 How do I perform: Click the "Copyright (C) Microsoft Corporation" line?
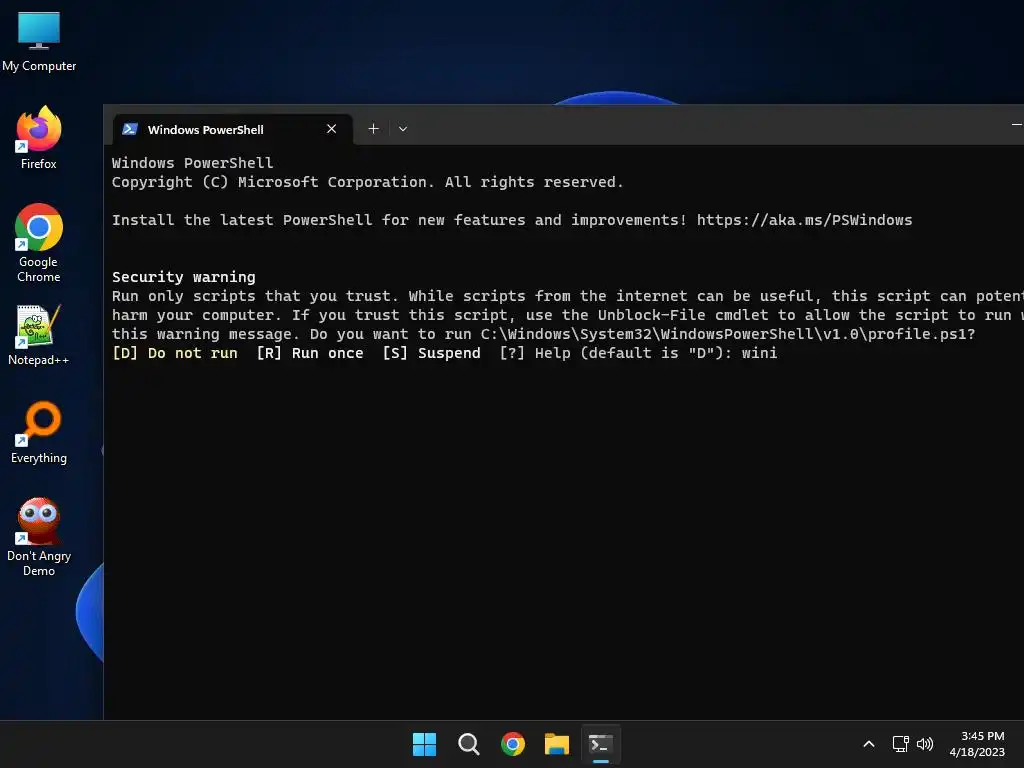tap(368, 182)
